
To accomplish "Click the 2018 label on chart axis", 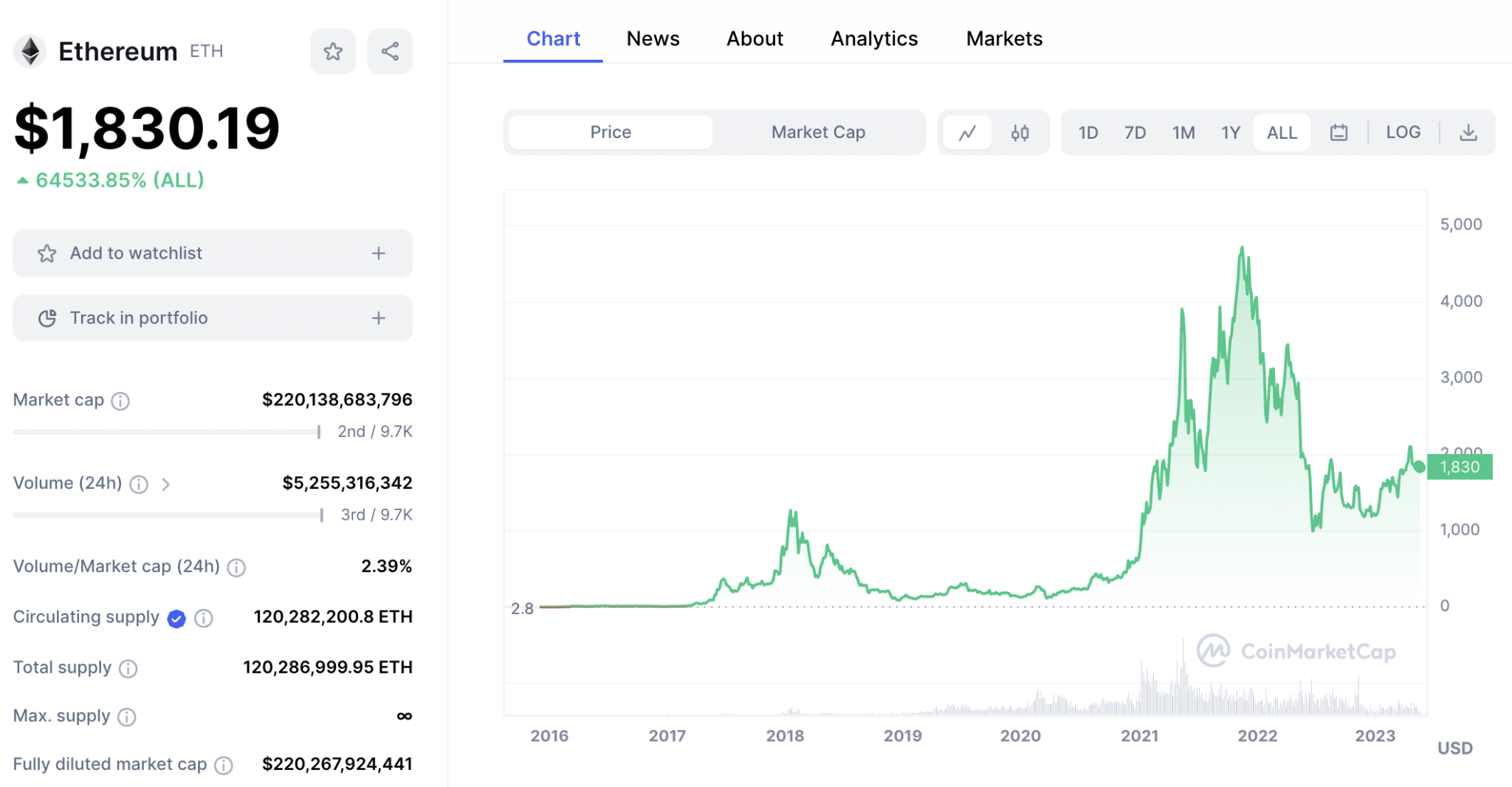I will pos(785,736).
